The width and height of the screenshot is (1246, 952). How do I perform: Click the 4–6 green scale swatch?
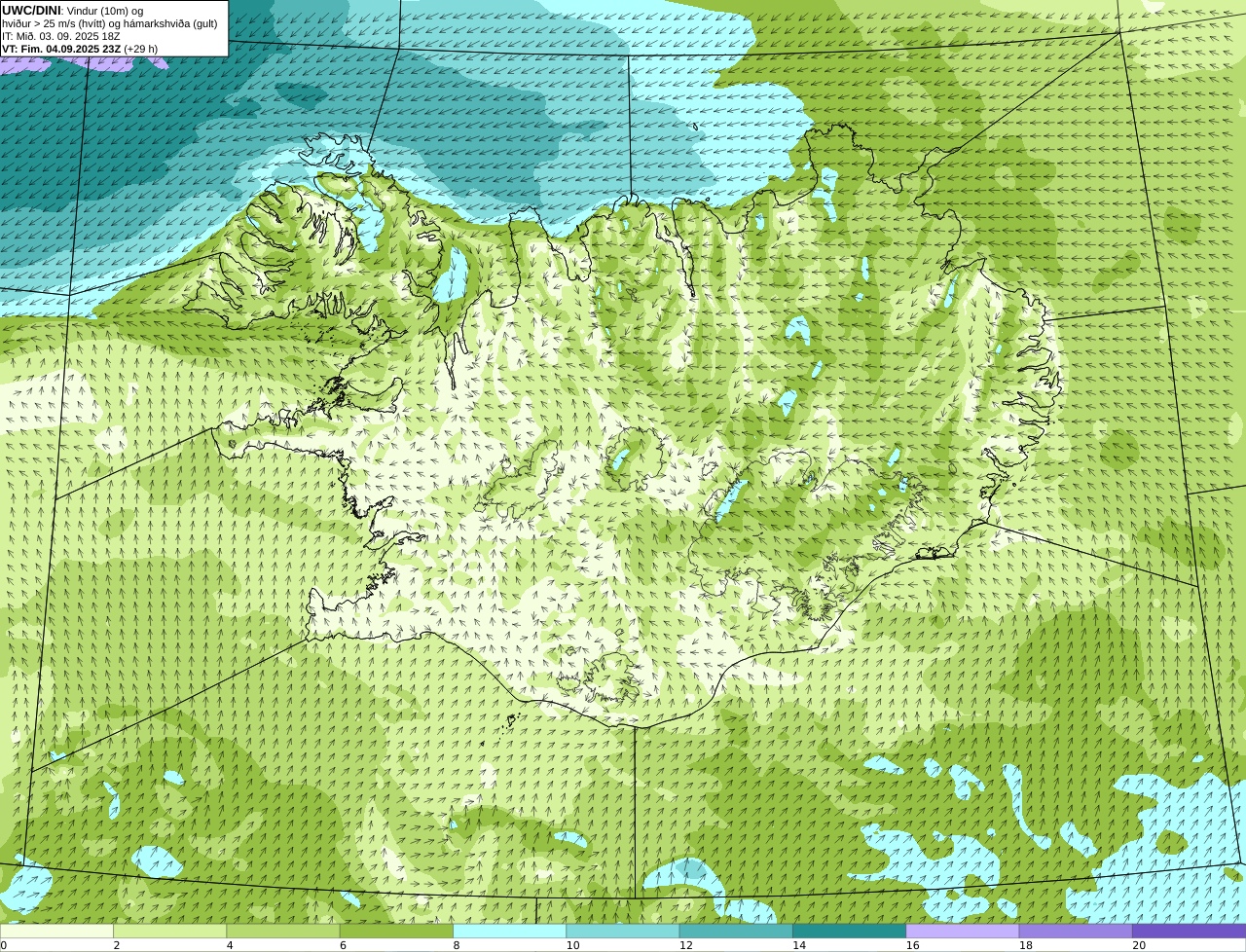tap(283, 931)
